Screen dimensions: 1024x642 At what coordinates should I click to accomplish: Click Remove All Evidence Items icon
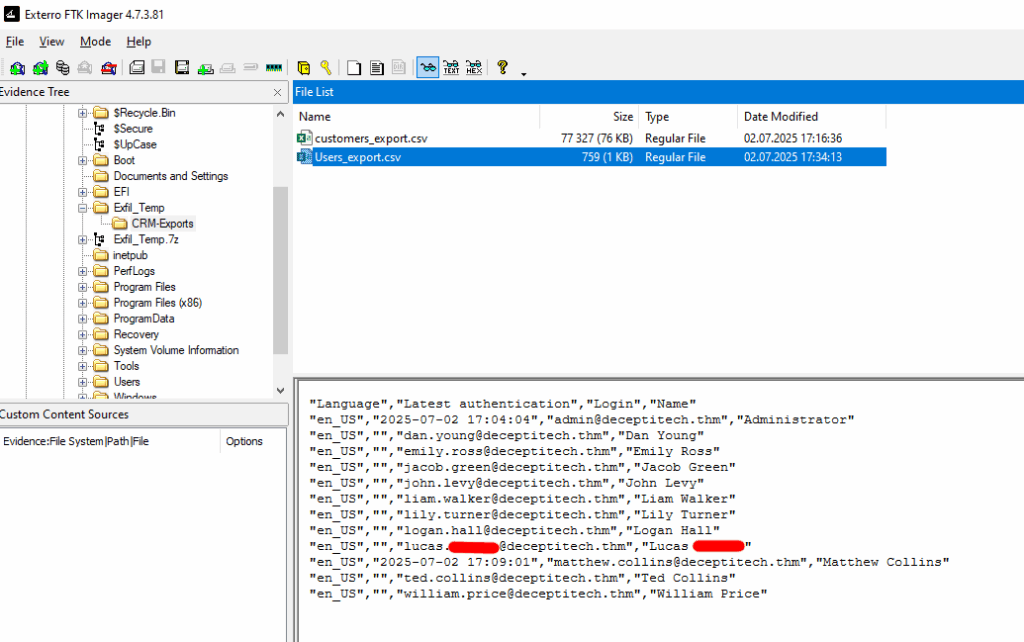(x=108, y=67)
